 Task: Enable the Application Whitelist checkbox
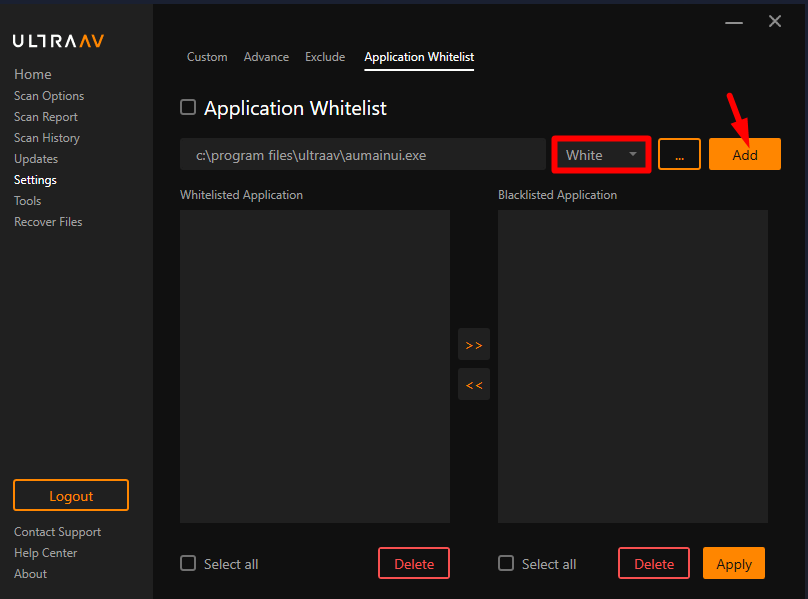pyautogui.click(x=188, y=107)
